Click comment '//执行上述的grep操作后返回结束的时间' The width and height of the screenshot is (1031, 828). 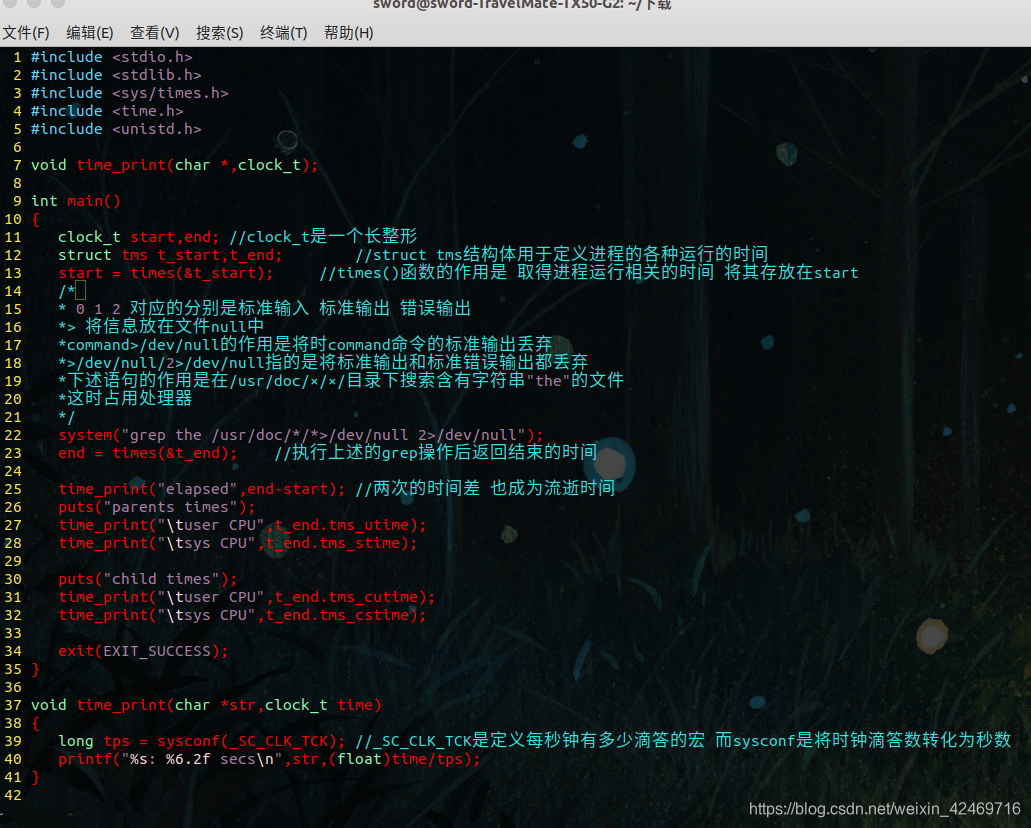coord(435,452)
